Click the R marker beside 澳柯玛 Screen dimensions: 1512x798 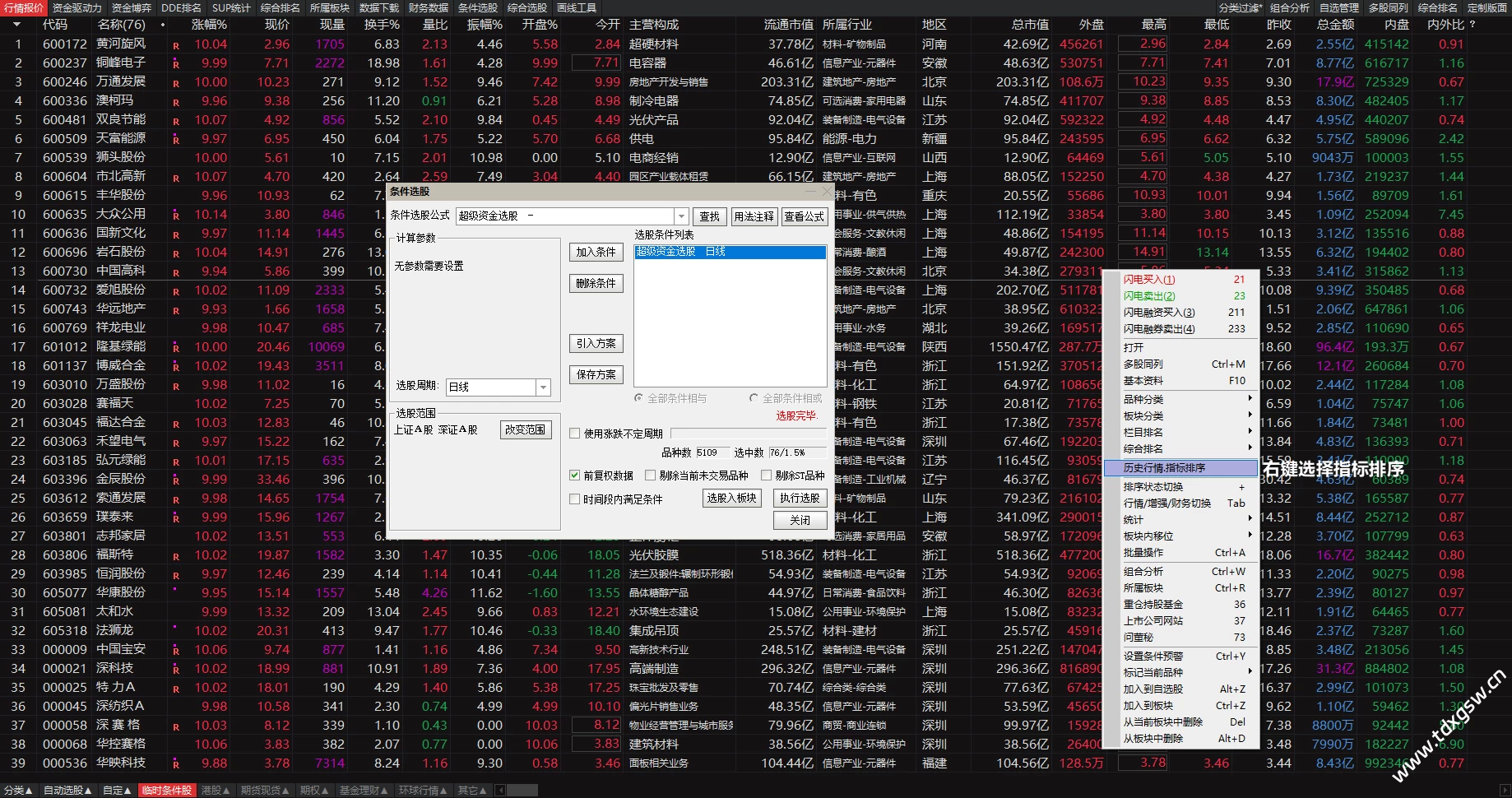pos(176,102)
